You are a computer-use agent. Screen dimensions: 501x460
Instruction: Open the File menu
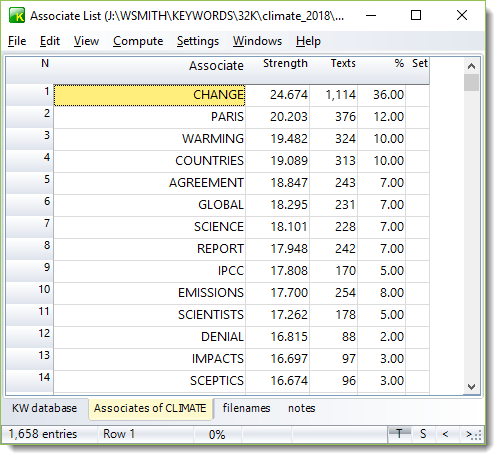click(17, 41)
